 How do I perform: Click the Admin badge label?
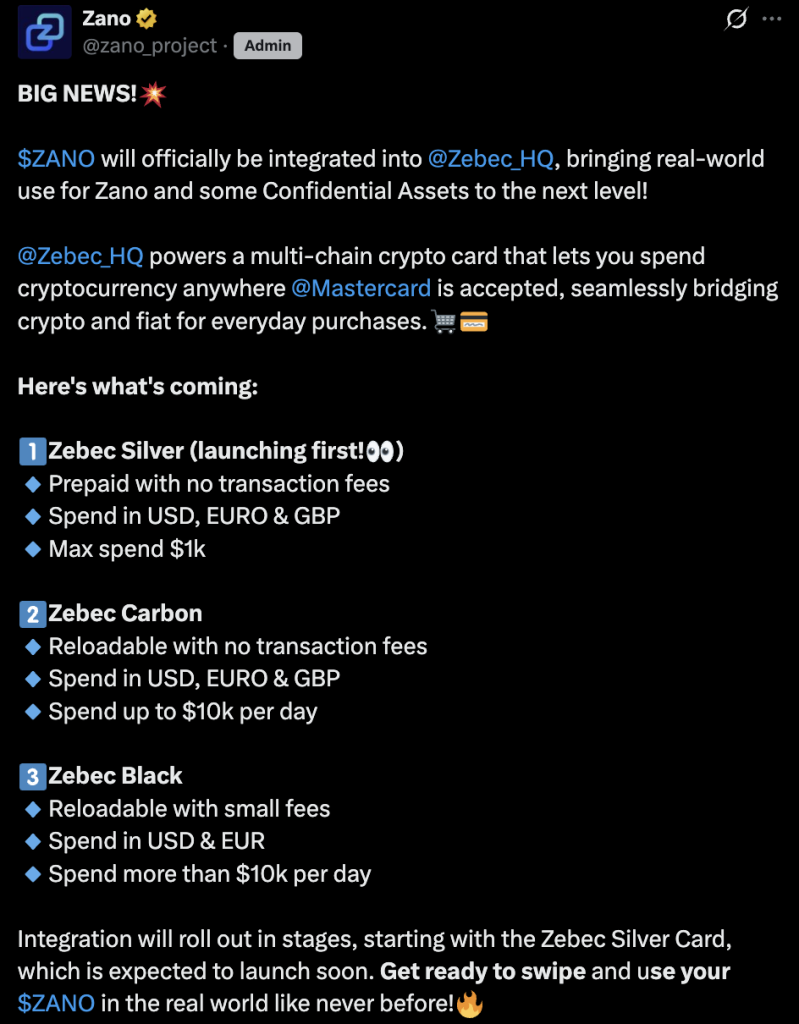(268, 46)
